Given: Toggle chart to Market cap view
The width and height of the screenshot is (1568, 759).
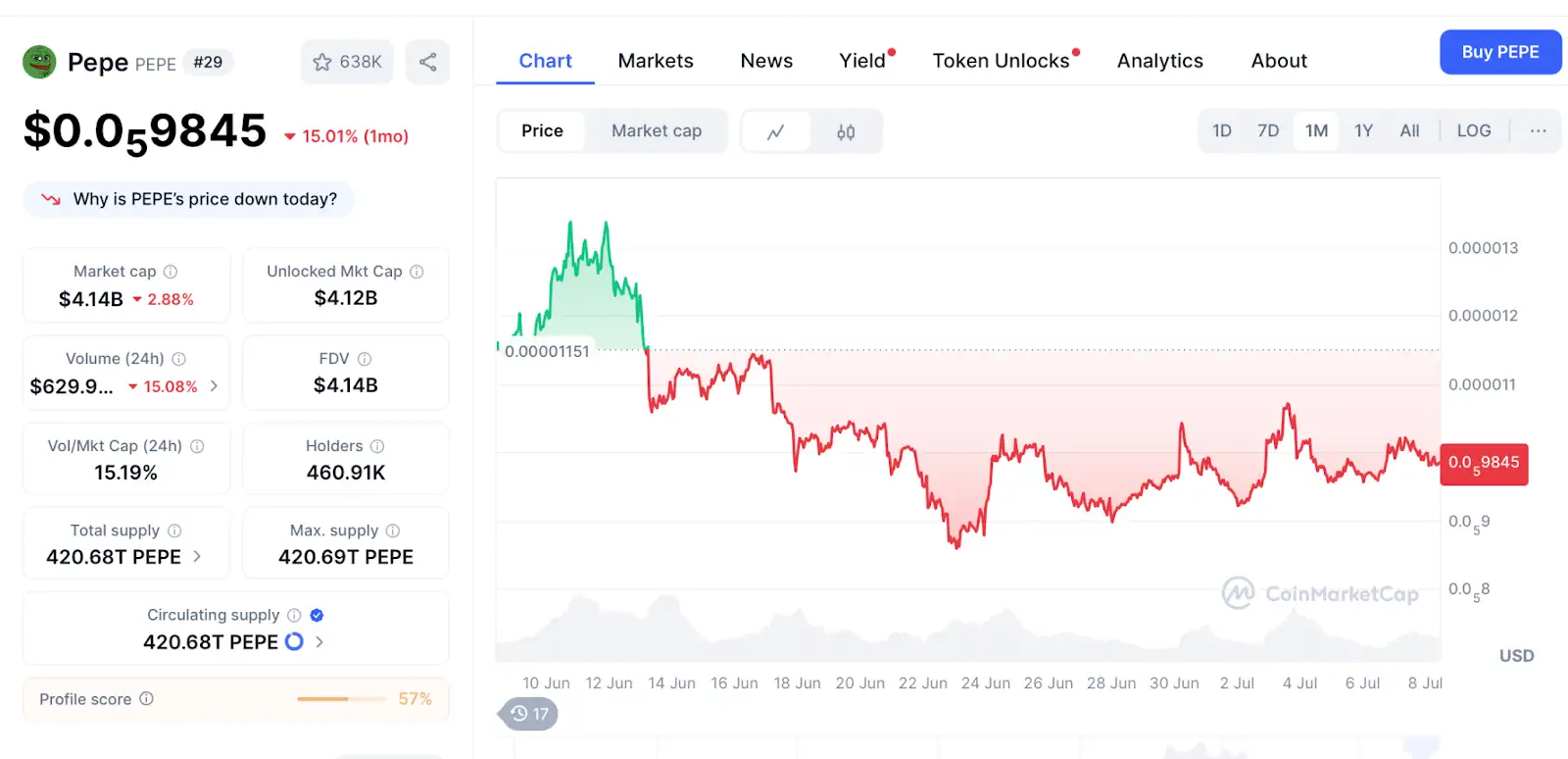Looking at the screenshot, I should (x=656, y=131).
